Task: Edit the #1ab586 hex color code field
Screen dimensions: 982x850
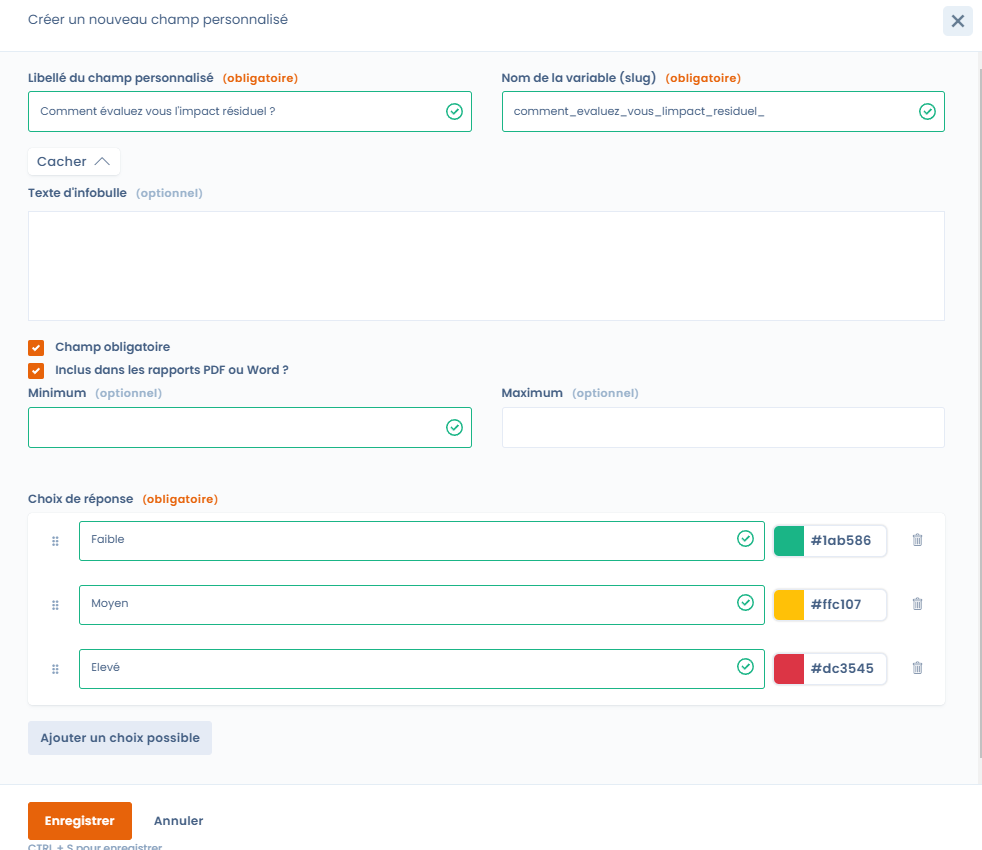Action: pos(844,541)
